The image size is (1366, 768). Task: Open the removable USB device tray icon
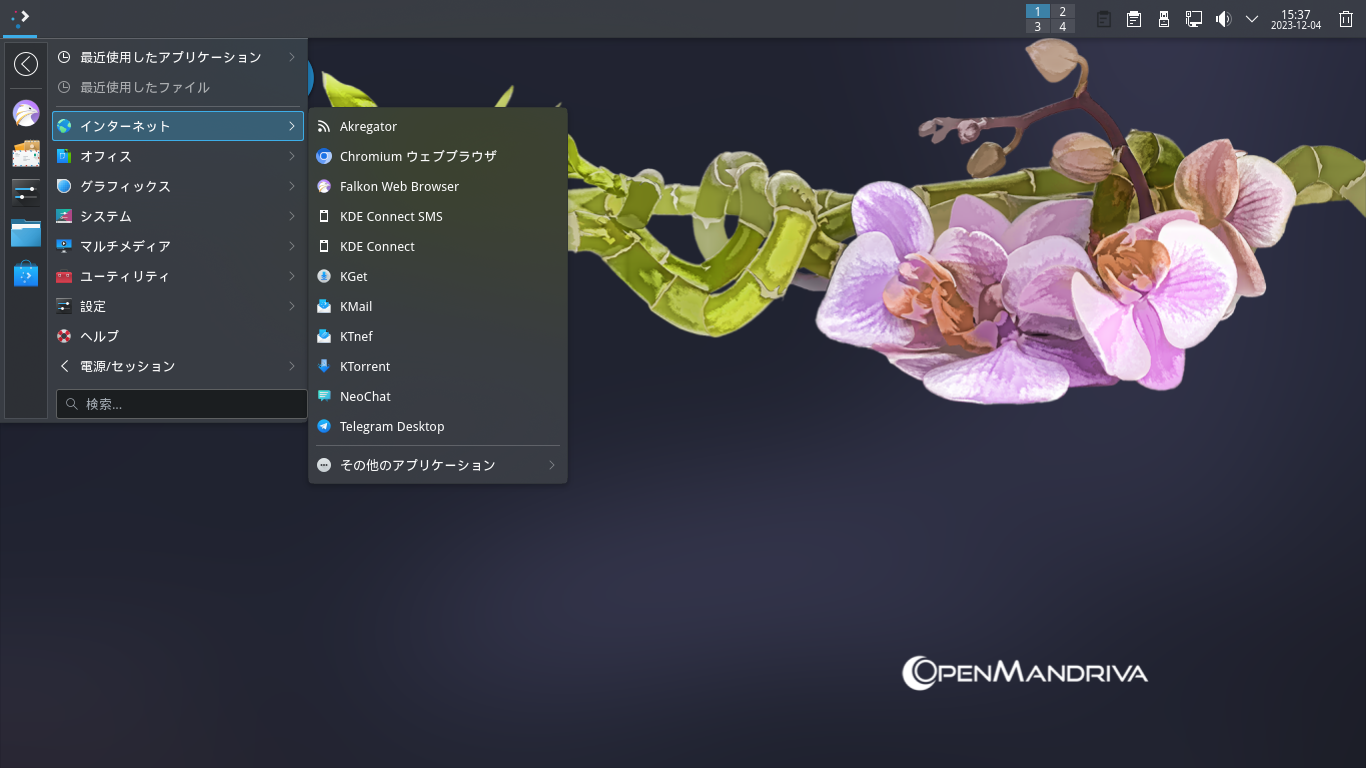(1164, 19)
